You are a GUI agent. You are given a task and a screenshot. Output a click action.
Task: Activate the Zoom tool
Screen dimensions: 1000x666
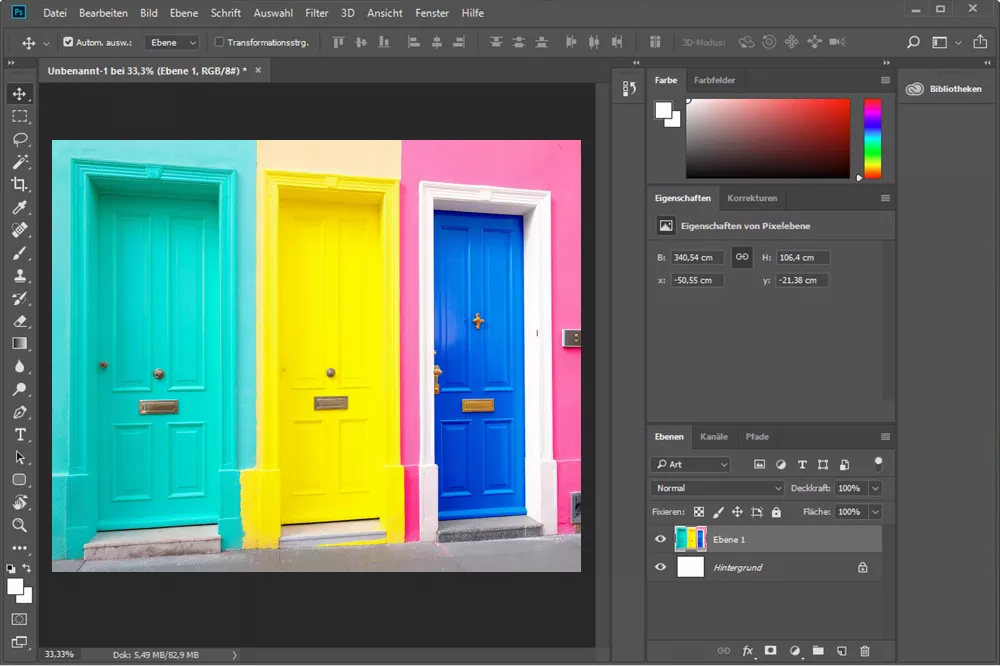coord(18,525)
